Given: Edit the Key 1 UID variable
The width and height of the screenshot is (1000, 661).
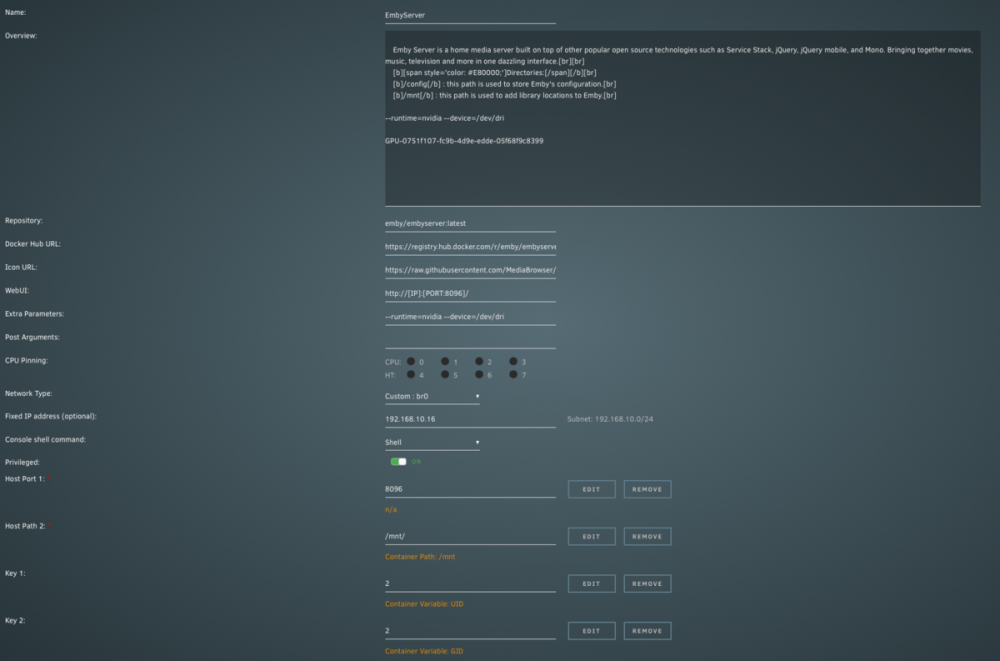Looking at the screenshot, I should 591,584.
